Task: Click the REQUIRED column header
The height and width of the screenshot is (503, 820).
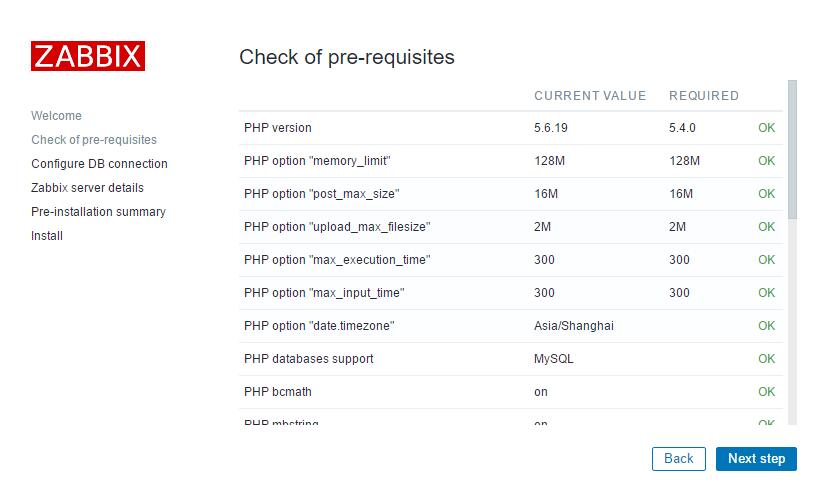Action: click(704, 96)
